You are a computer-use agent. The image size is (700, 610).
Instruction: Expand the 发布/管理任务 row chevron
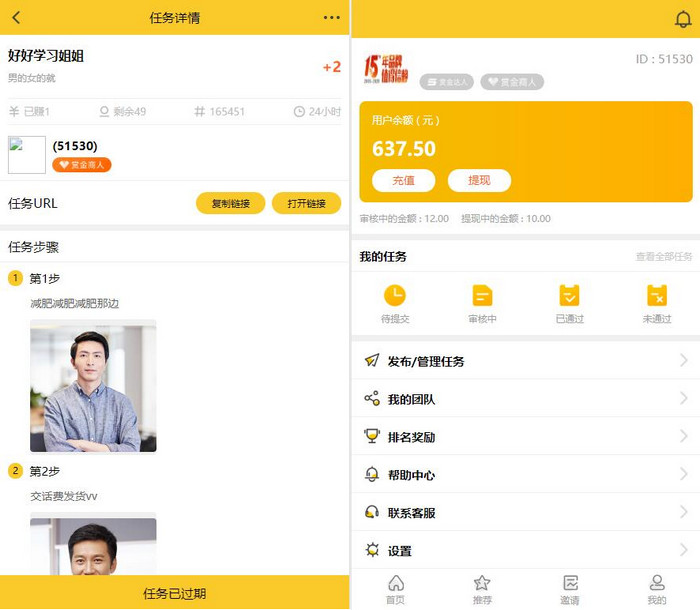tap(683, 360)
